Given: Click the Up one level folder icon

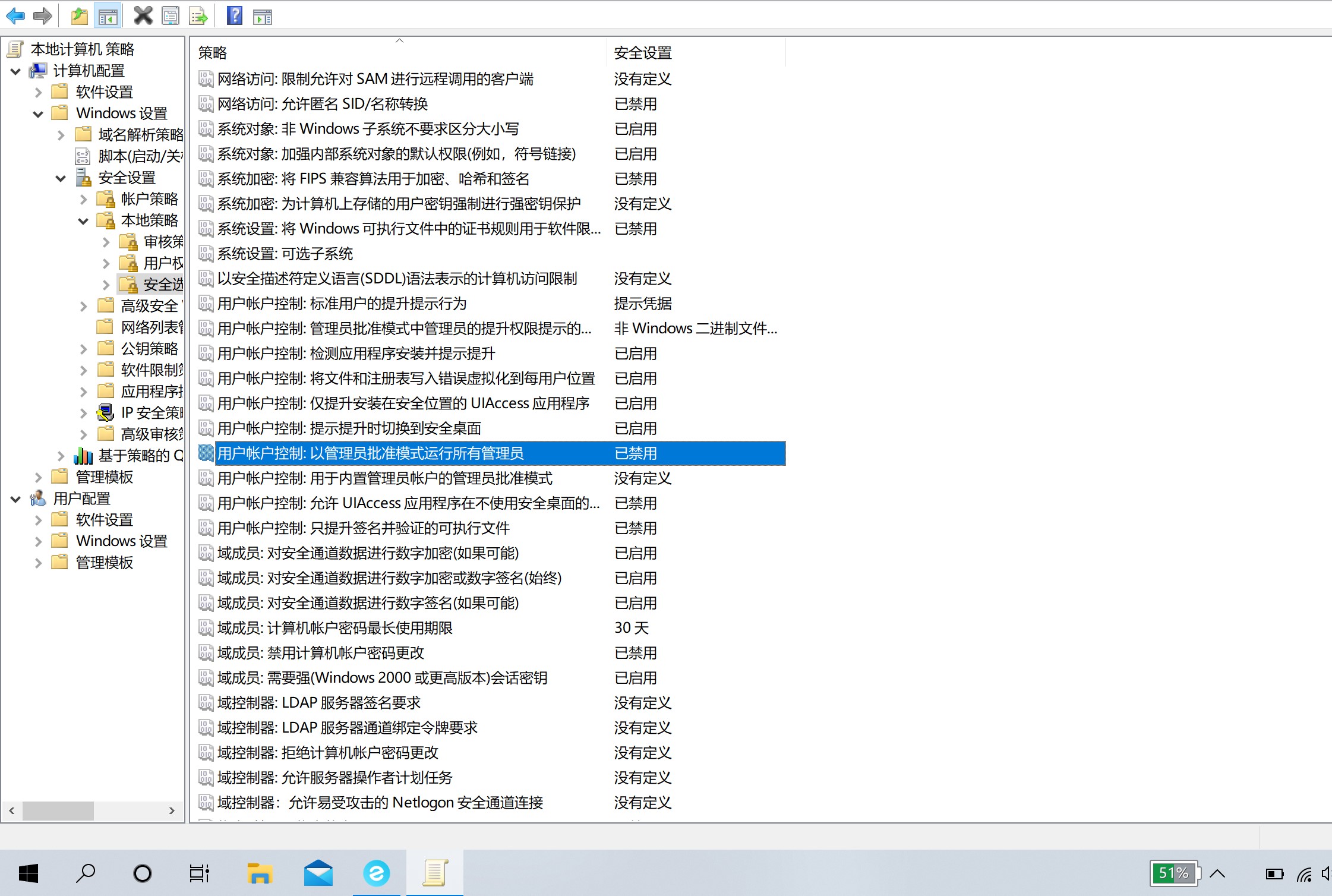Looking at the screenshot, I should pyautogui.click(x=79, y=16).
